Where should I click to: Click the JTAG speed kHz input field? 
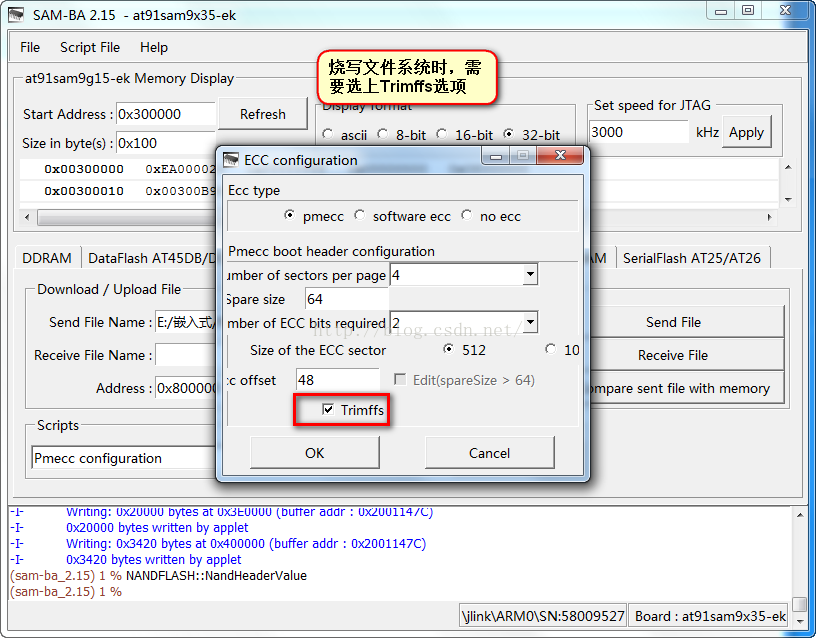click(639, 132)
